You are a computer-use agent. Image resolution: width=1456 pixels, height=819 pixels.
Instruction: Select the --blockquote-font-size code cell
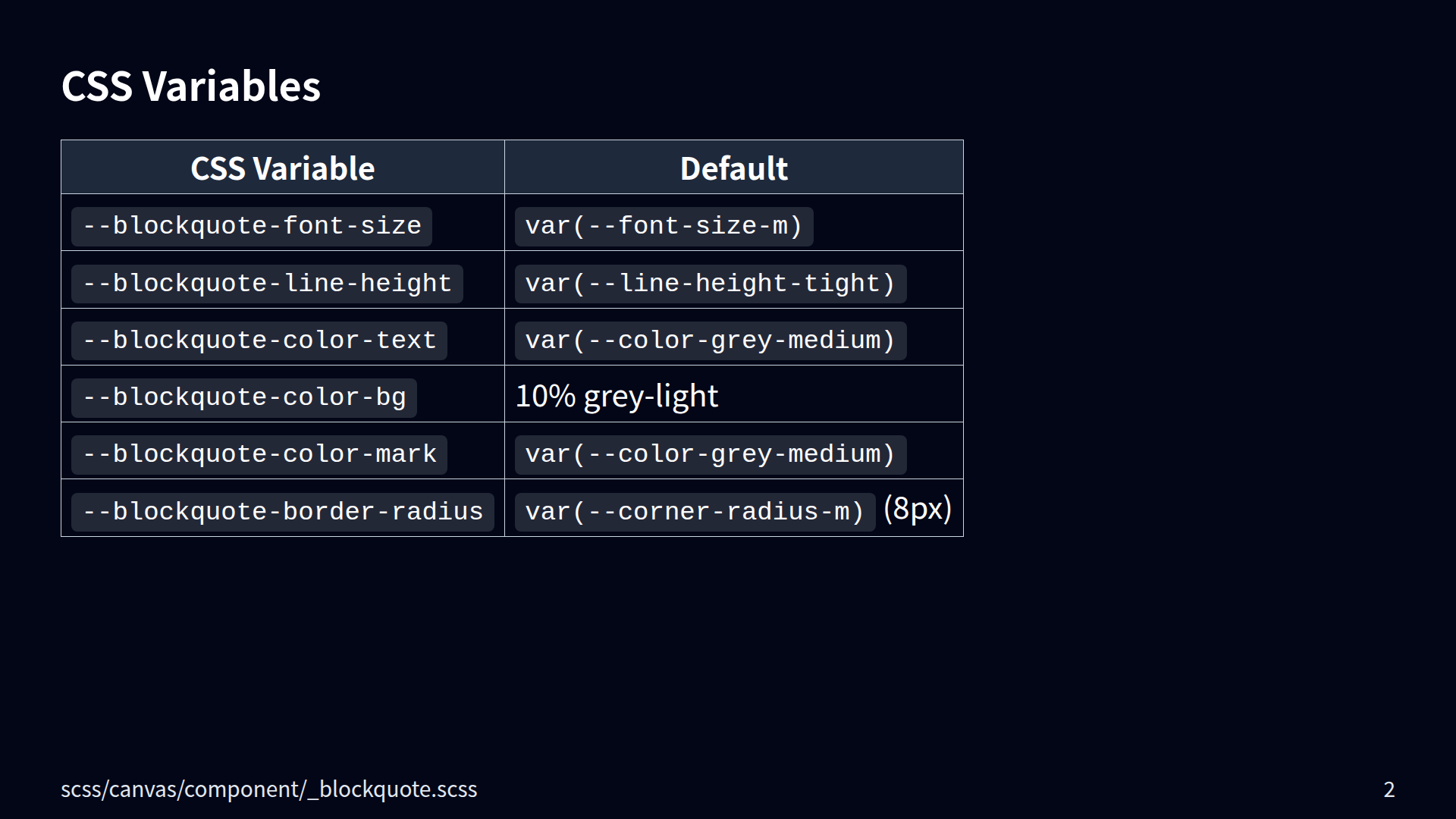(251, 226)
